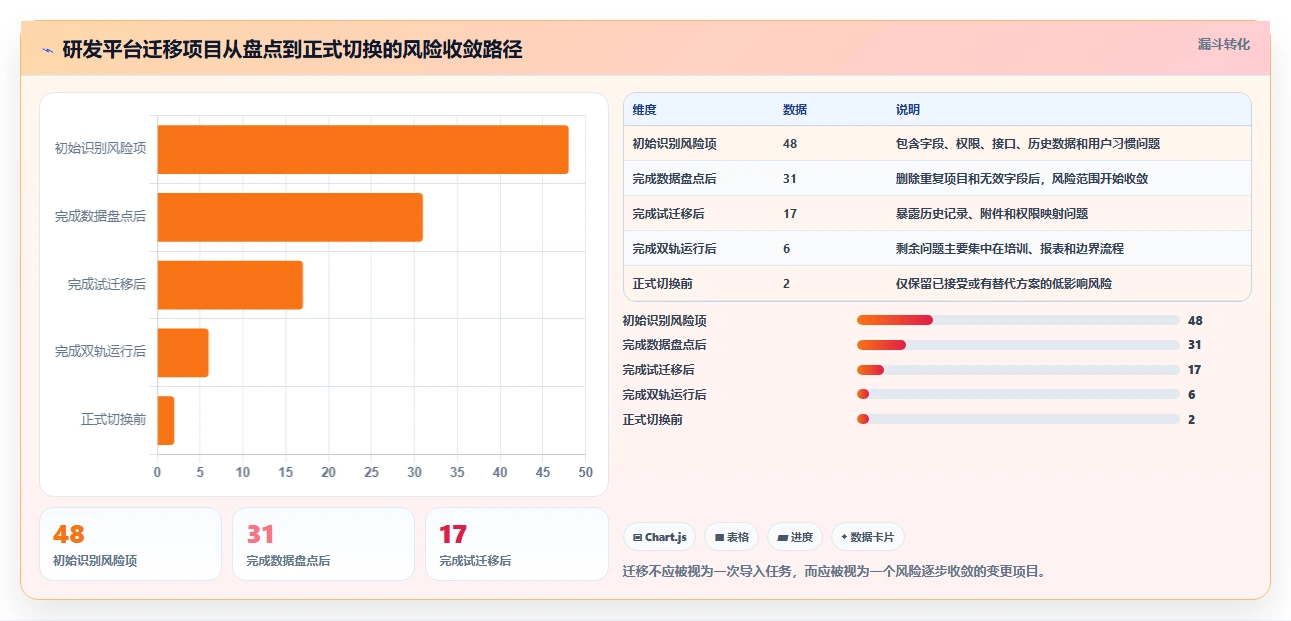
Task: Click the table value 17
Action: pyautogui.click(x=790, y=214)
